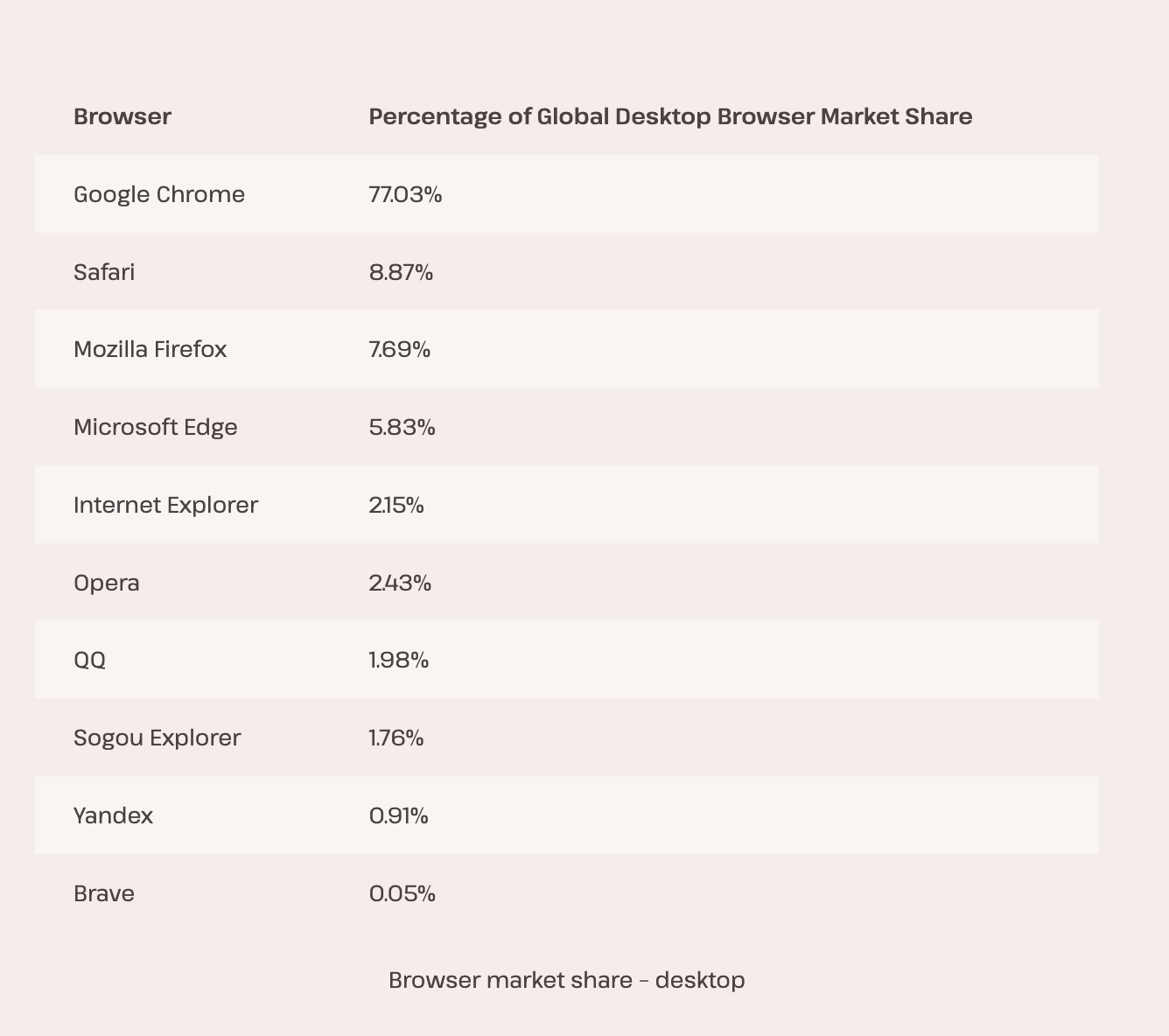Image resolution: width=1169 pixels, height=1036 pixels.
Task: Click the 5.83% Edge share value
Action: click(x=402, y=427)
